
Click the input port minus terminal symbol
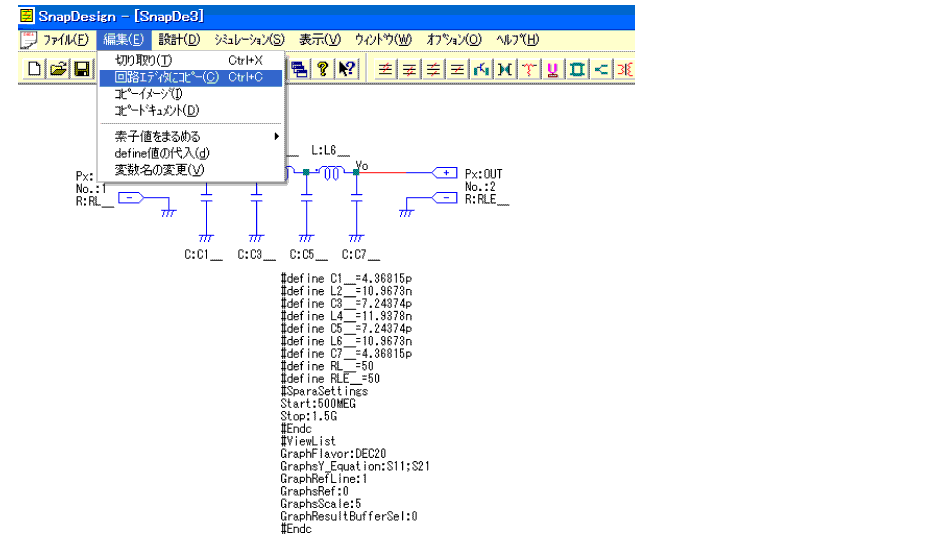[x=131, y=198]
